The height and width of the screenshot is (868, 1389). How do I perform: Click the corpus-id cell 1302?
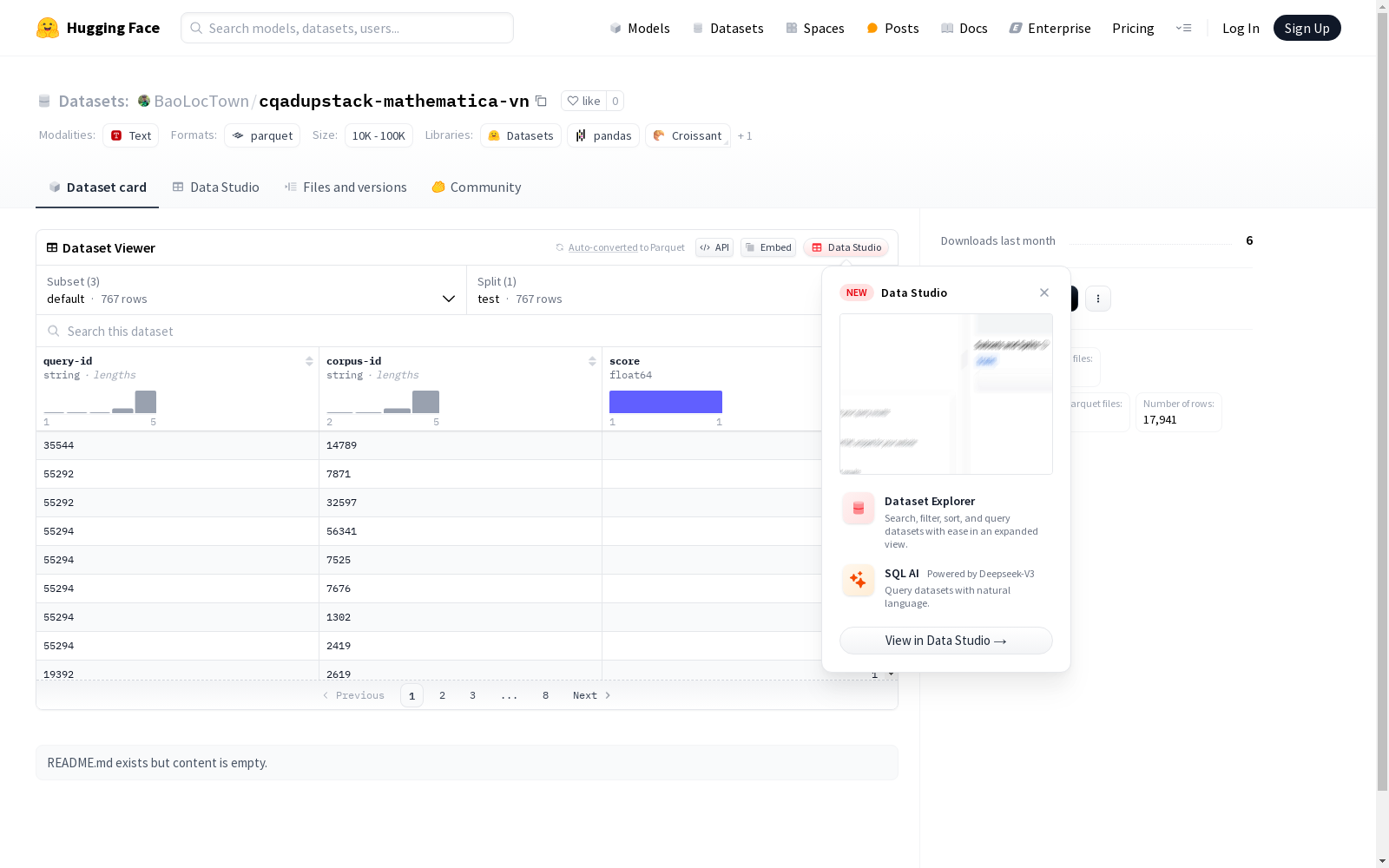point(460,617)
